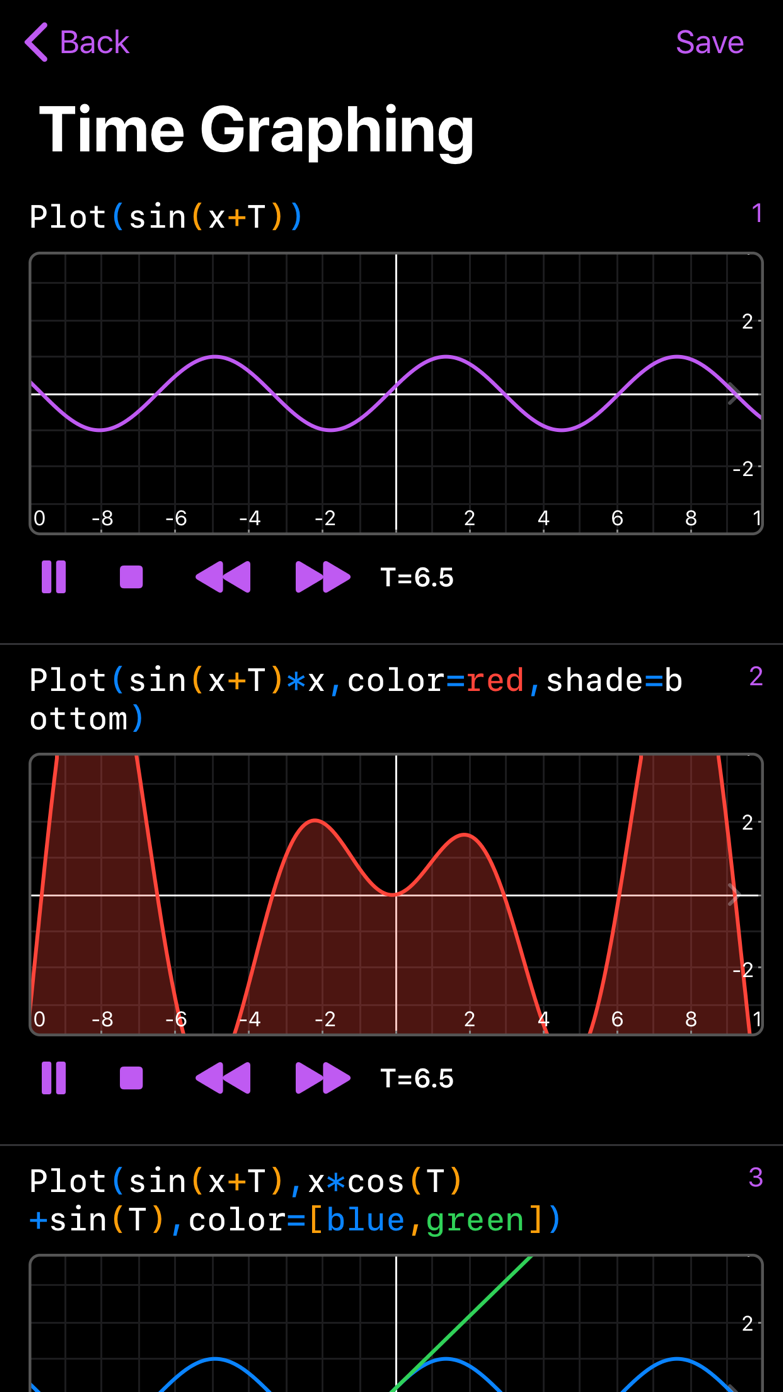Pause the red shaded graph animation
The height and width of the screenshot is (1392, 783).
(54, 1078)
